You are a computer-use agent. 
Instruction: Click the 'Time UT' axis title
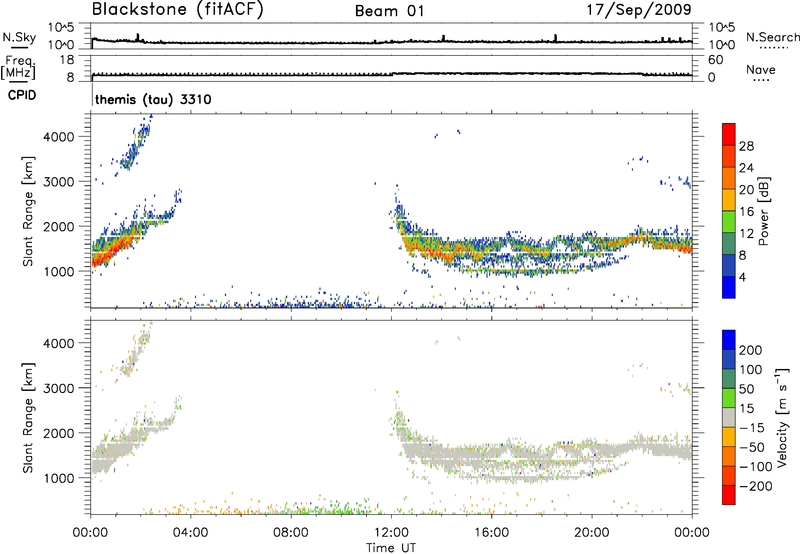tap(391, 548)
